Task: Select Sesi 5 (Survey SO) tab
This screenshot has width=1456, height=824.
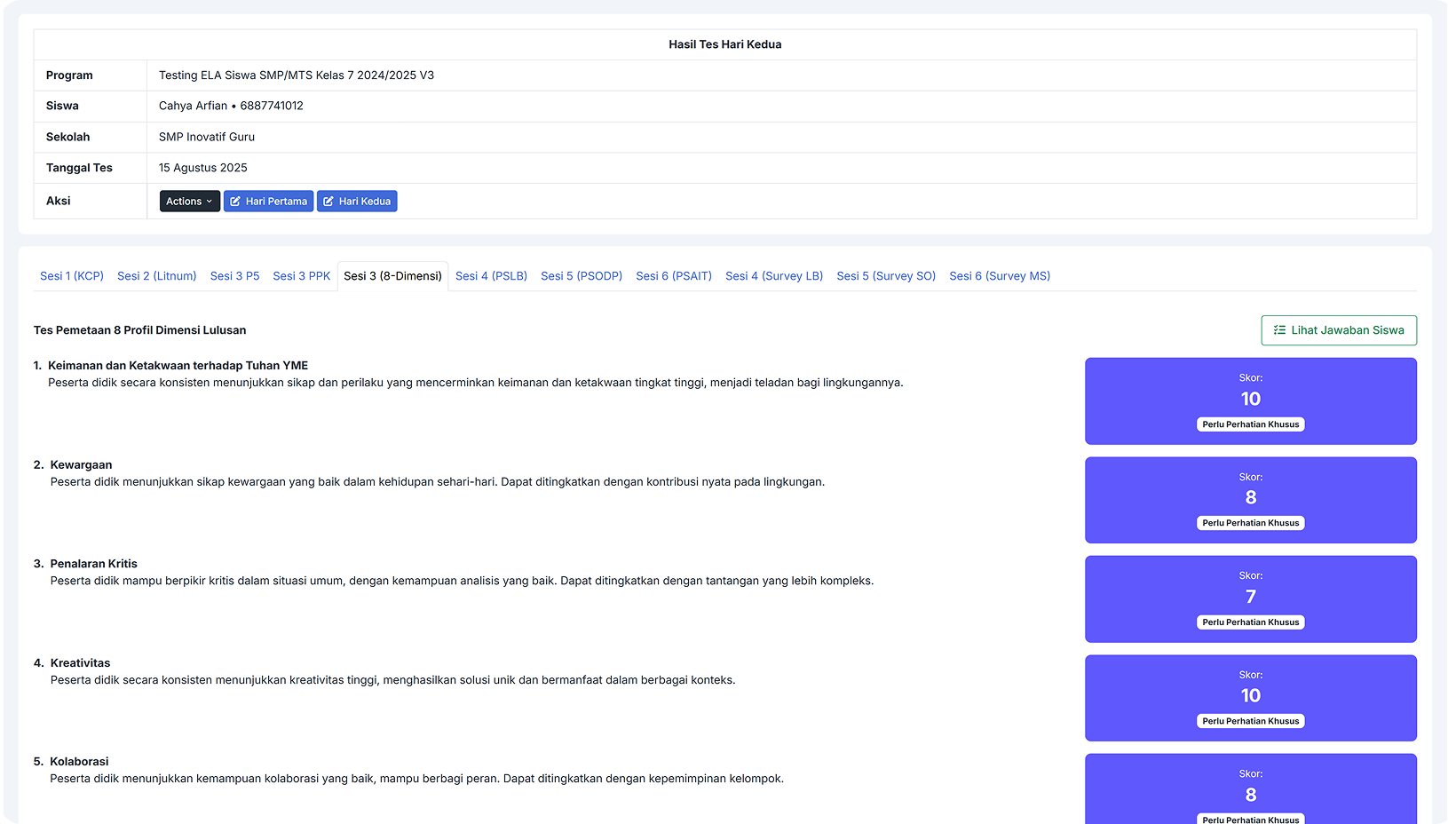Action: [886, 276]
